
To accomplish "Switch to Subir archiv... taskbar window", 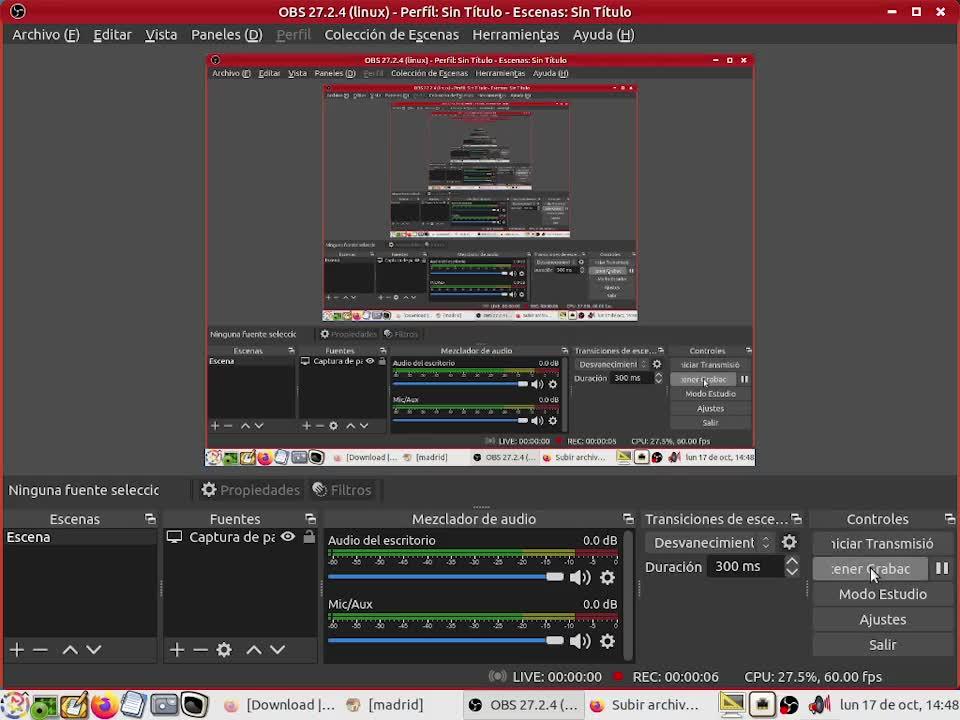I will [645, 705].
